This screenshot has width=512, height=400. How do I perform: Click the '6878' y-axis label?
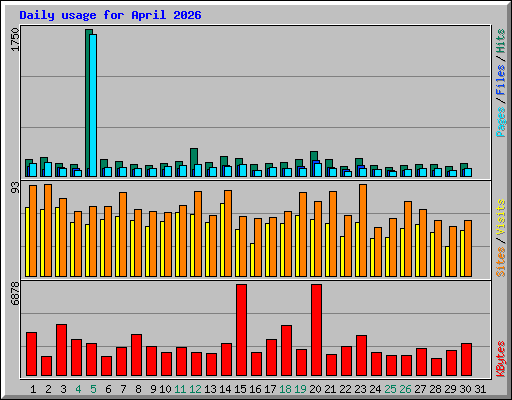pos(15,294)
